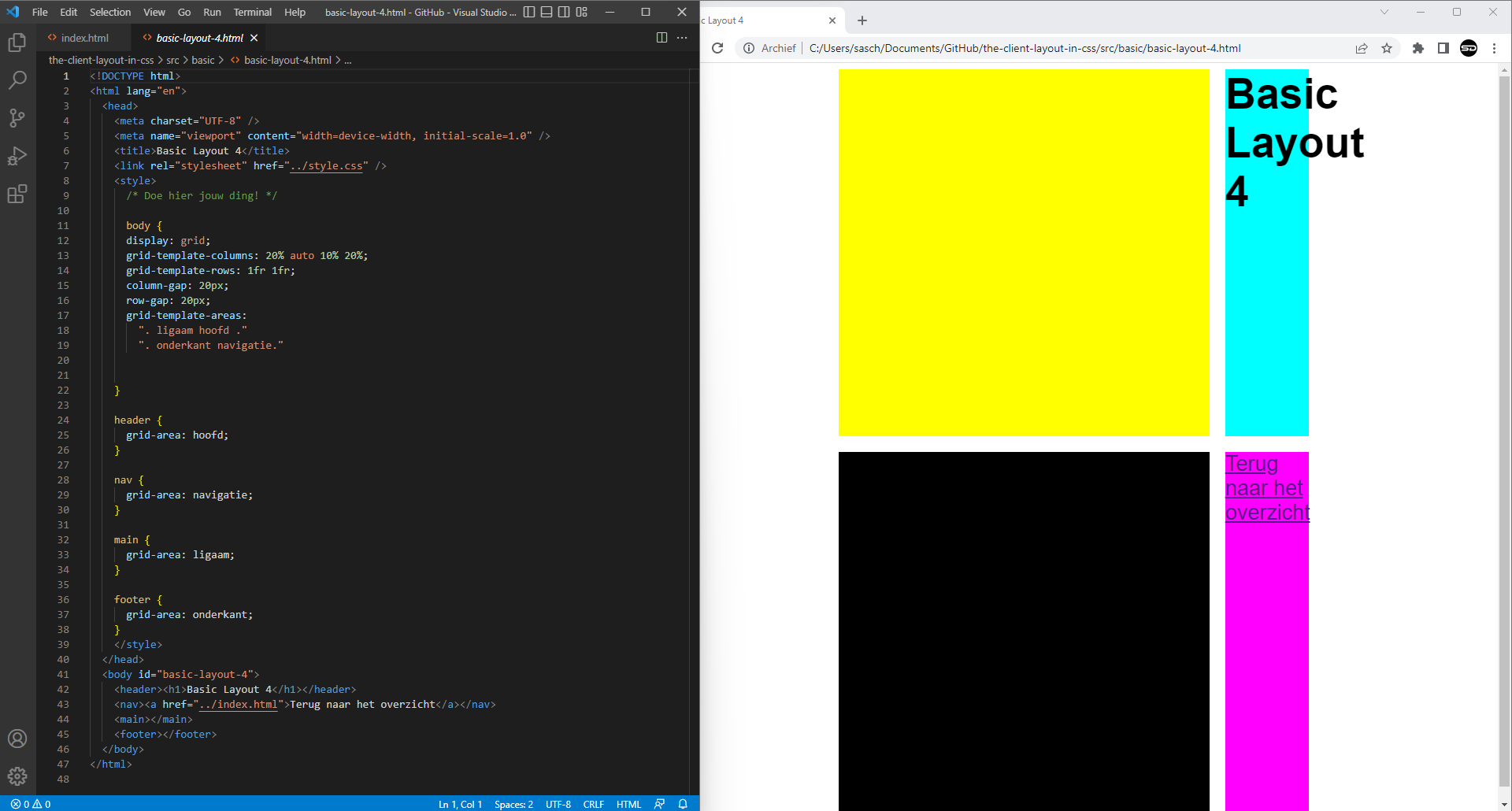Open the Edit menu

pos(69,12)
